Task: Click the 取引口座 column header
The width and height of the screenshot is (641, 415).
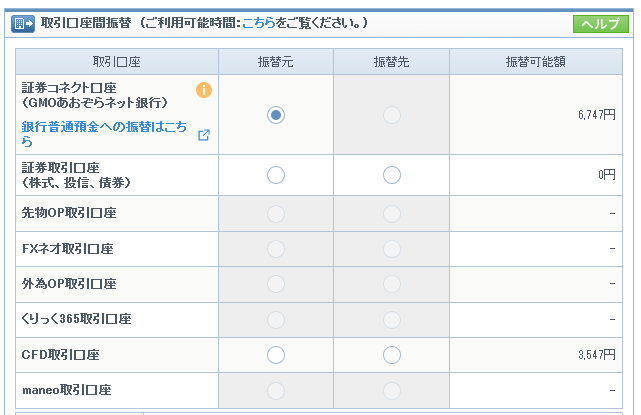Action: click(117, 62)
